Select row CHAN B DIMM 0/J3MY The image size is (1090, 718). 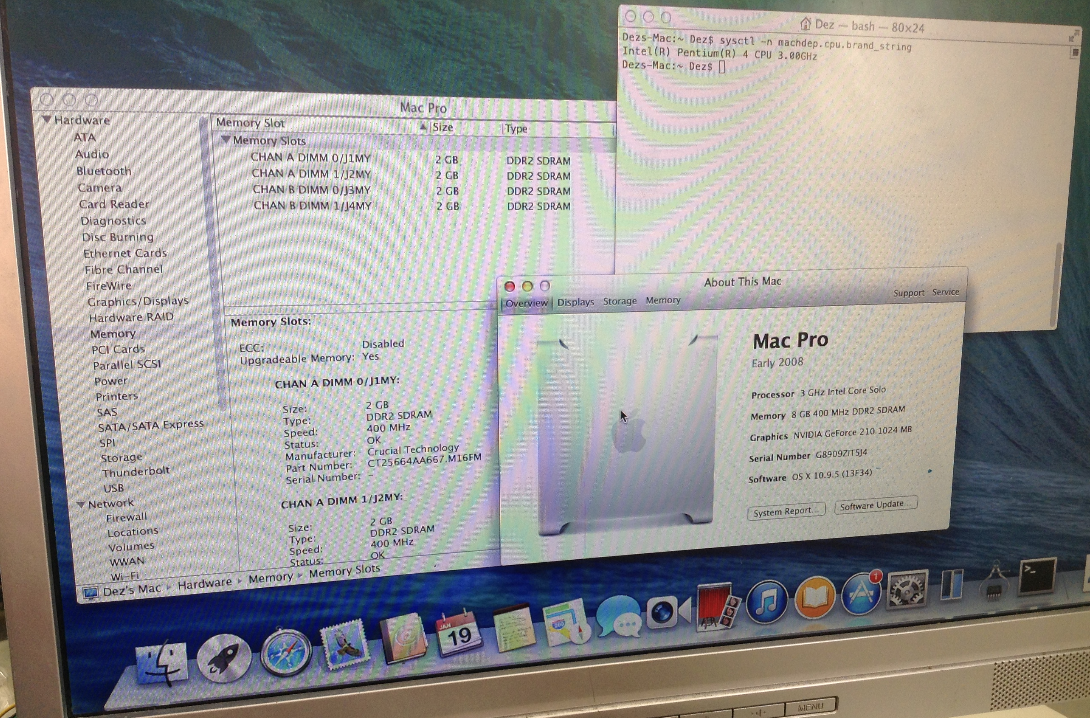click(x=414, y=190)
